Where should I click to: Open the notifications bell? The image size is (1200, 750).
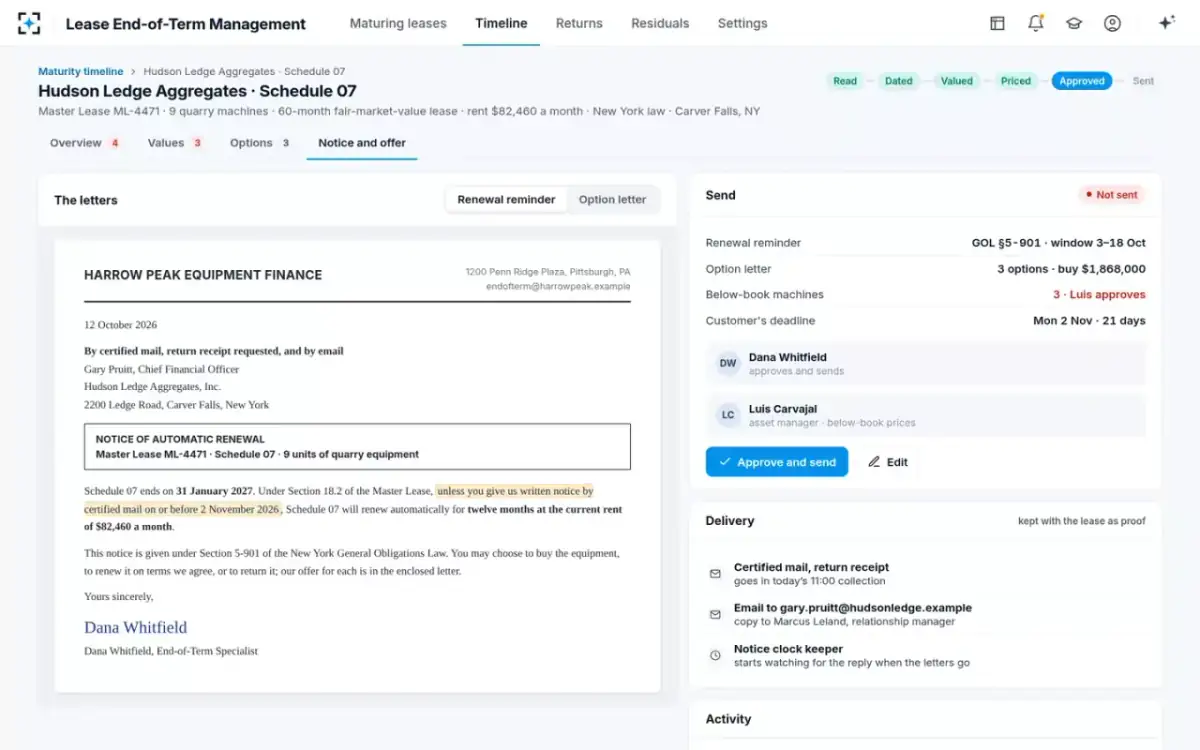click(1036, 23)
